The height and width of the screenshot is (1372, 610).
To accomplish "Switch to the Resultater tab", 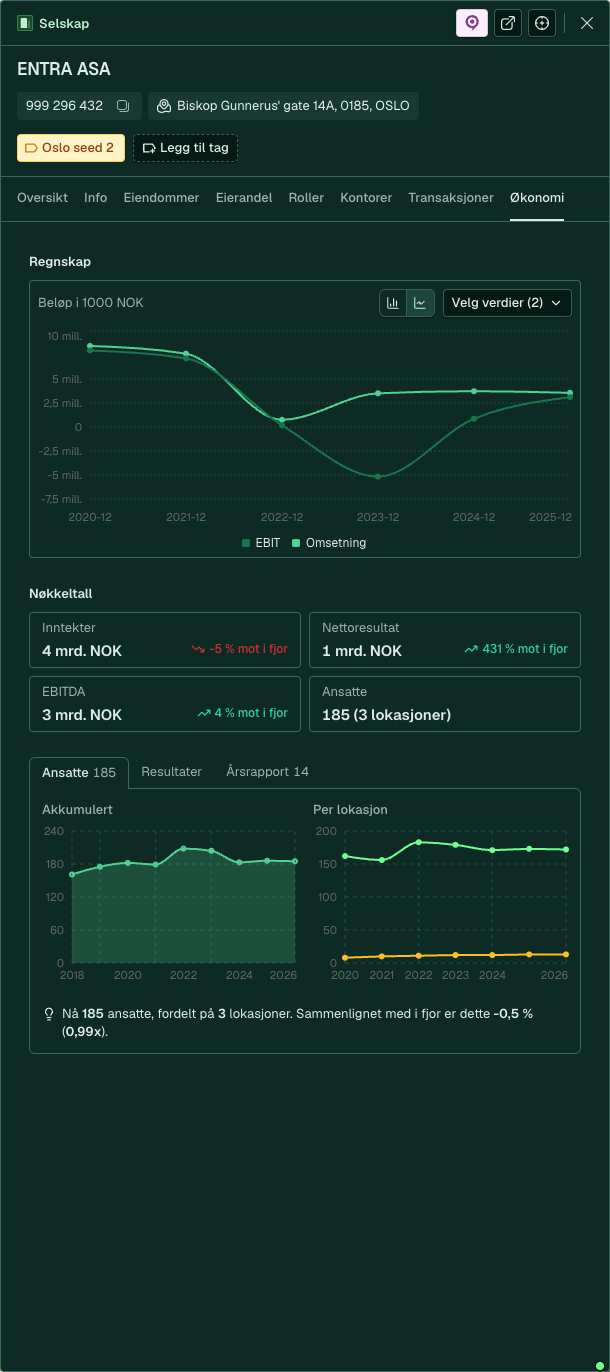I will point(172,772).
